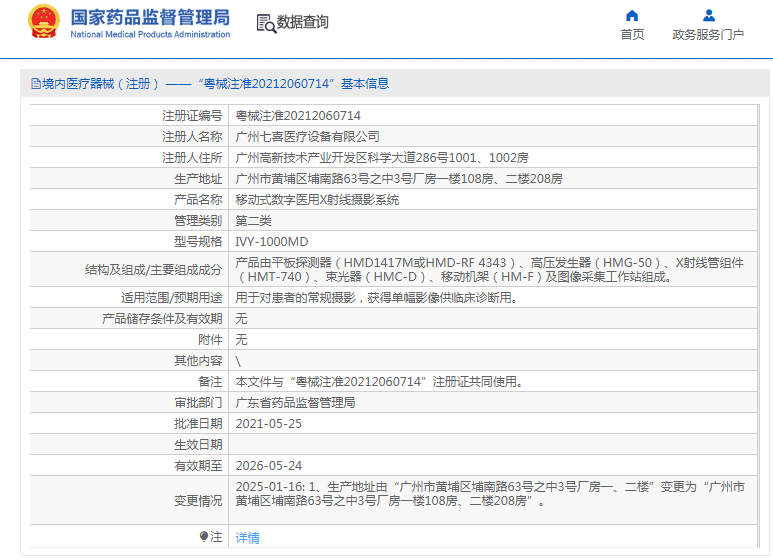Click the document icon before 境内医疗器械
This screenshot has width=773, height=559.
pyautogui.click(x=35, y=84)
